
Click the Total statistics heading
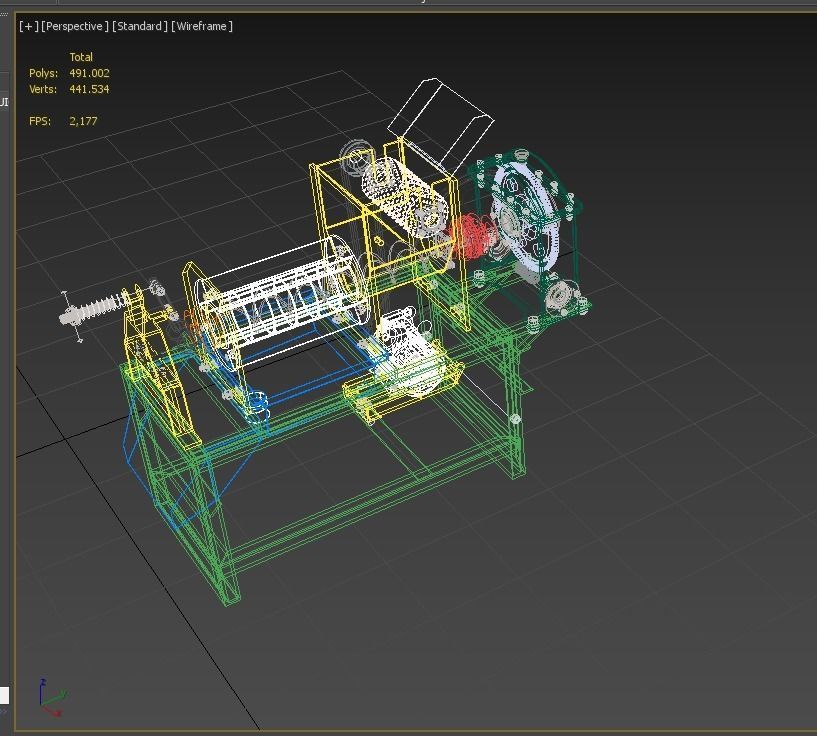click(81, 57)
